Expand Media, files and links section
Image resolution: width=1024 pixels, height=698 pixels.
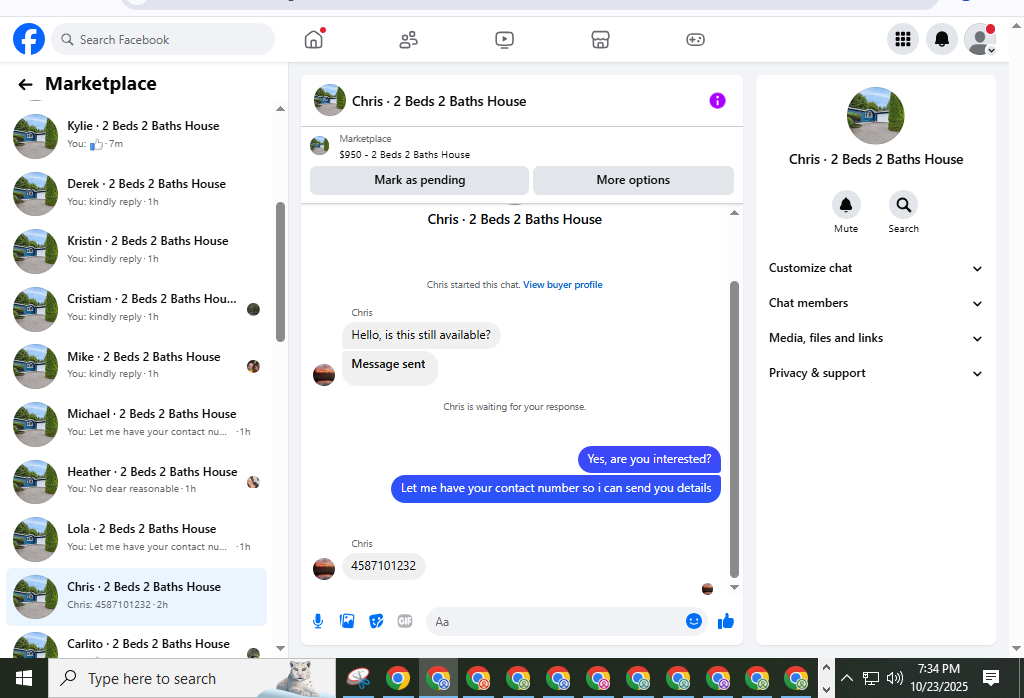pos(875,338)
